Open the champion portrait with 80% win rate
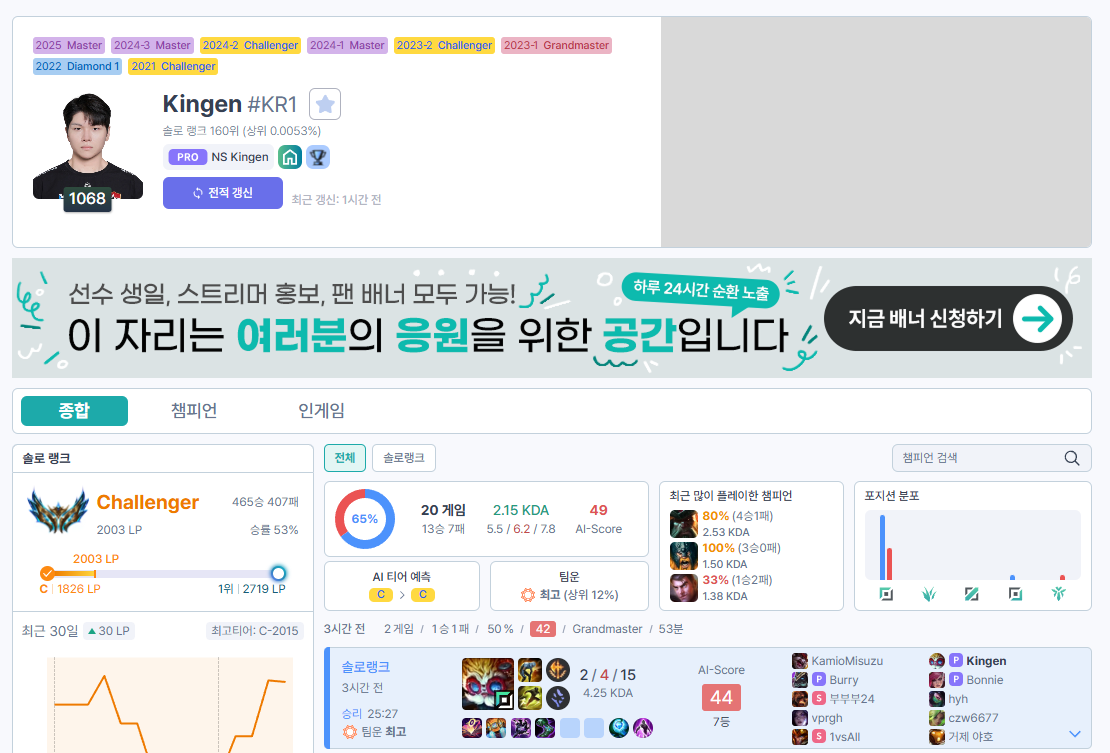The height and width of the screenshot is (753, 1110). [x=684, y=524]
